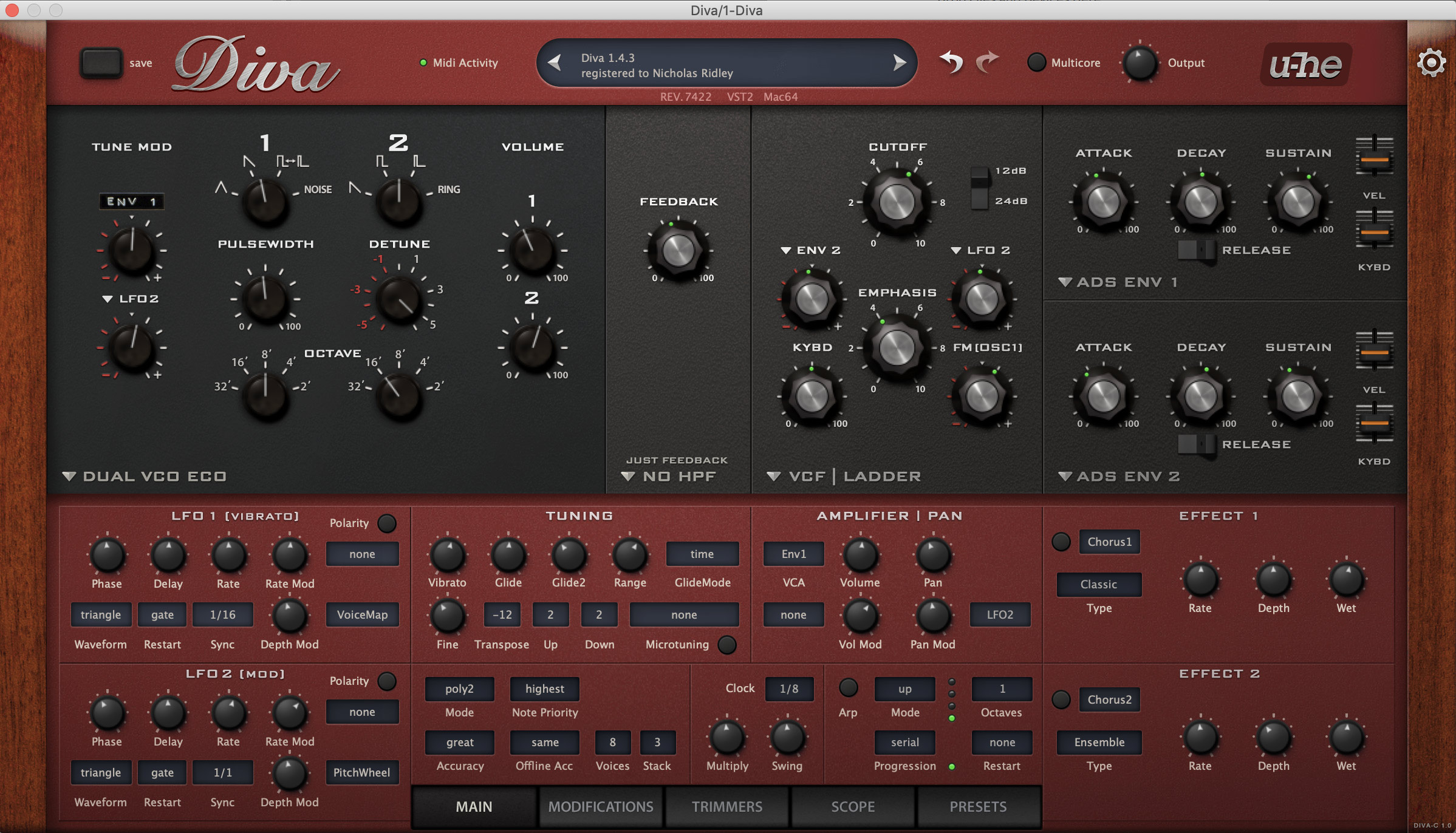The width and height of the screenshot is (1456, 833).
Task: Toggle Effect 2 on/off switch
Action: (1061, 699)
